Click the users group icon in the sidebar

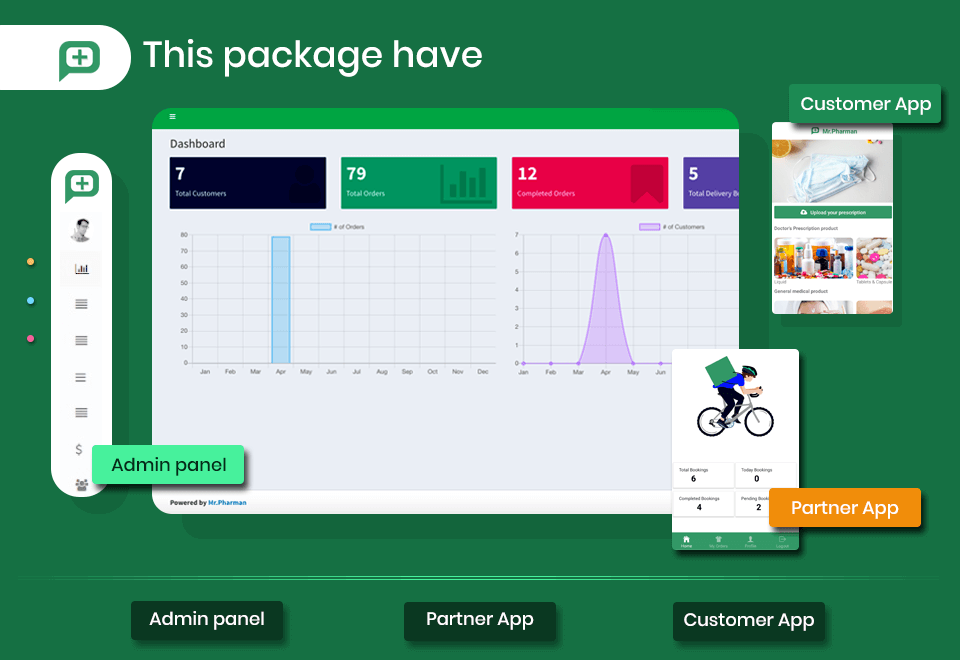pos(81,485)
